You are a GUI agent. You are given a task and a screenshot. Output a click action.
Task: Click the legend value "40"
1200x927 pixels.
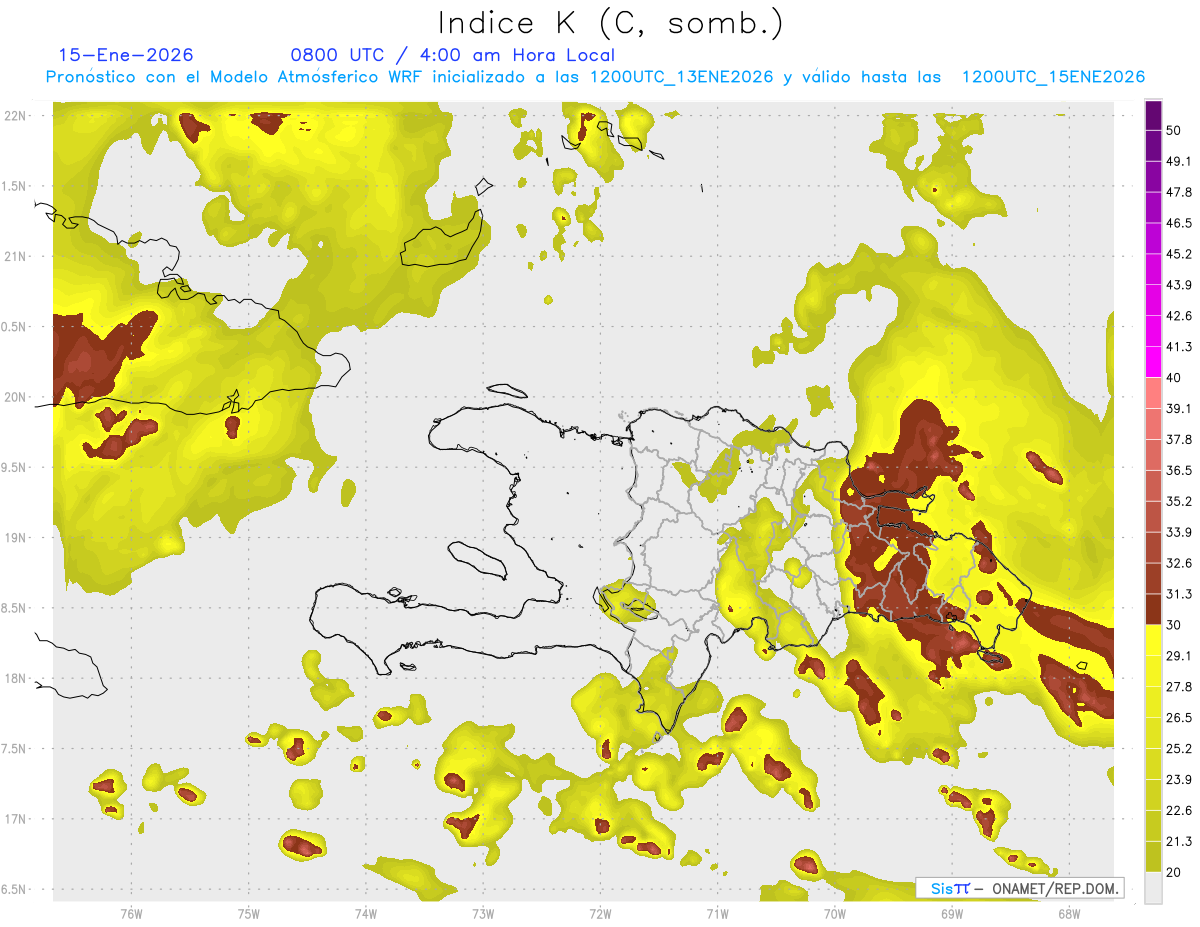1175,378
